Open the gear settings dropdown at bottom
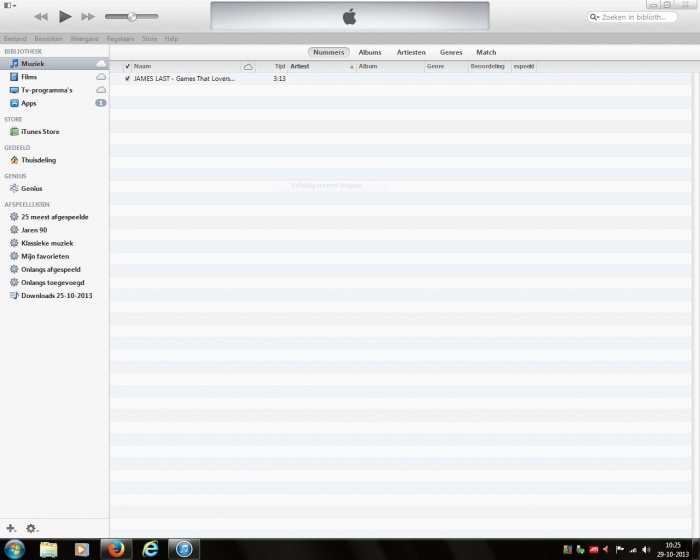This screenshot has width=700, height=560. coord(32,528)
